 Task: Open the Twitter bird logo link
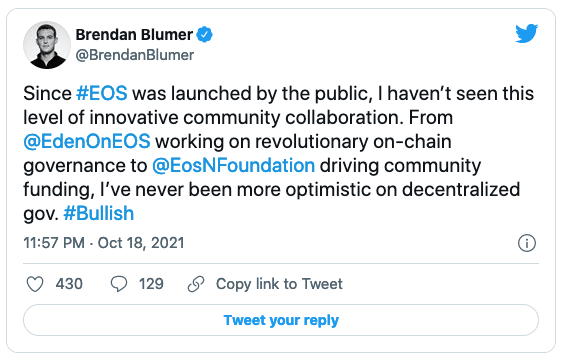click(527, 33)
